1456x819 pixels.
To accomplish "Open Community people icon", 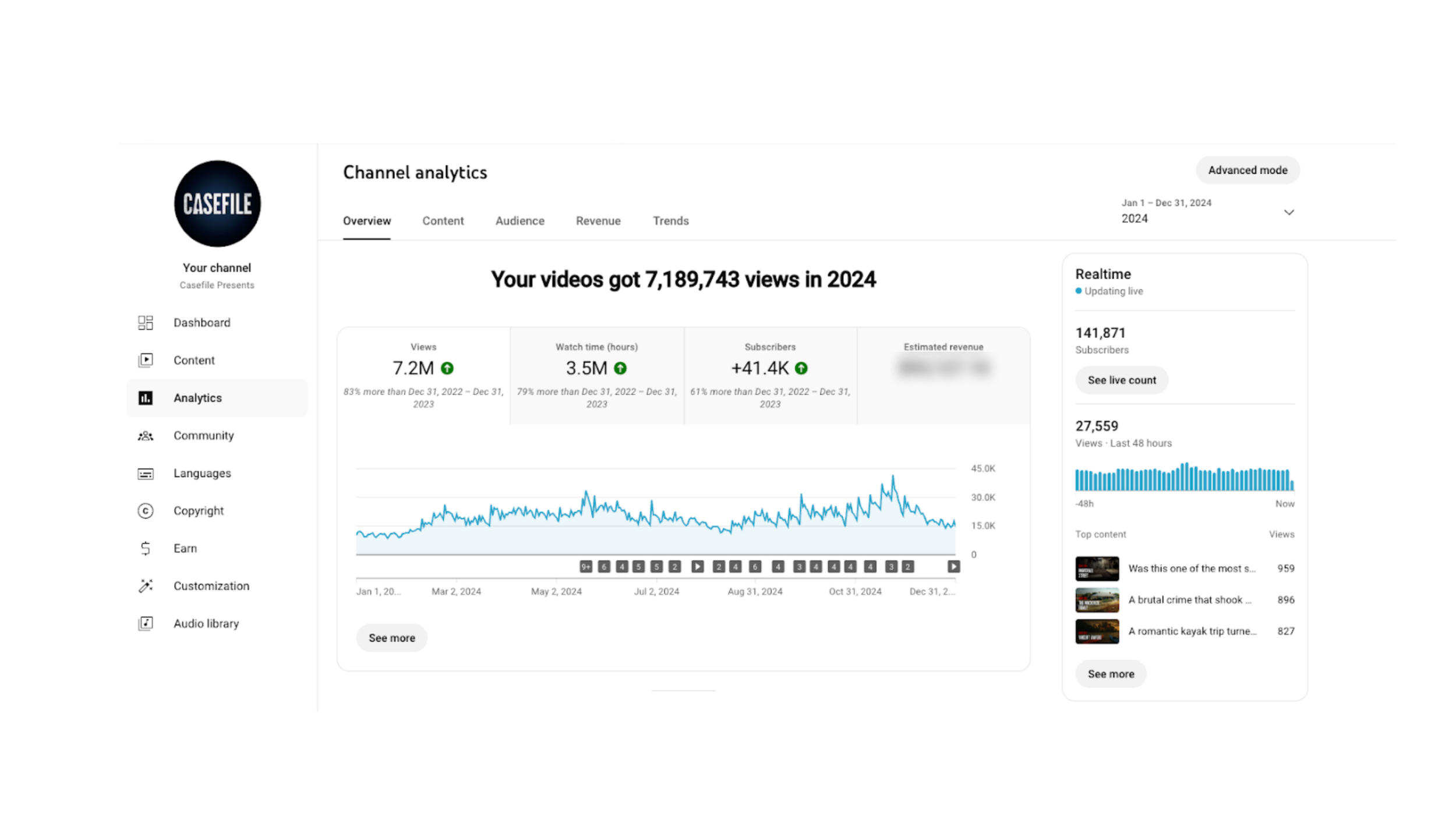I will [x=146, y=436].
